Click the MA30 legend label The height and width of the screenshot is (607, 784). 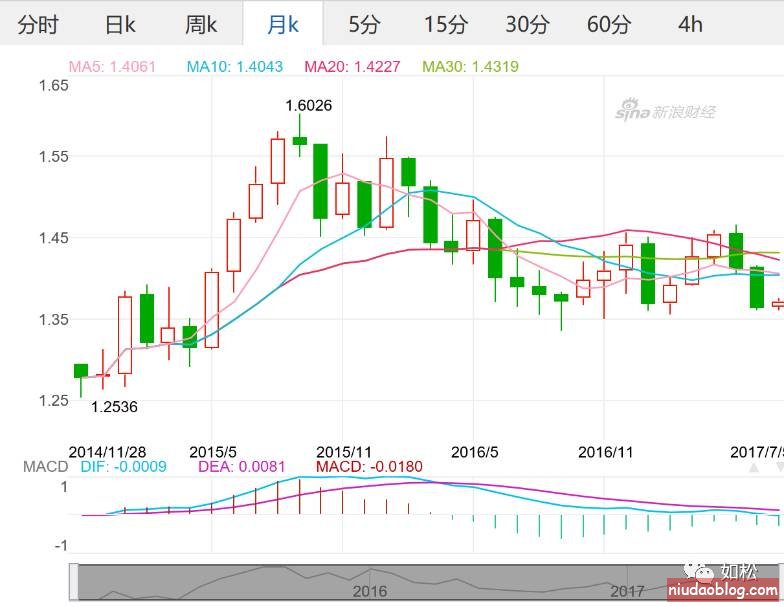470,67
